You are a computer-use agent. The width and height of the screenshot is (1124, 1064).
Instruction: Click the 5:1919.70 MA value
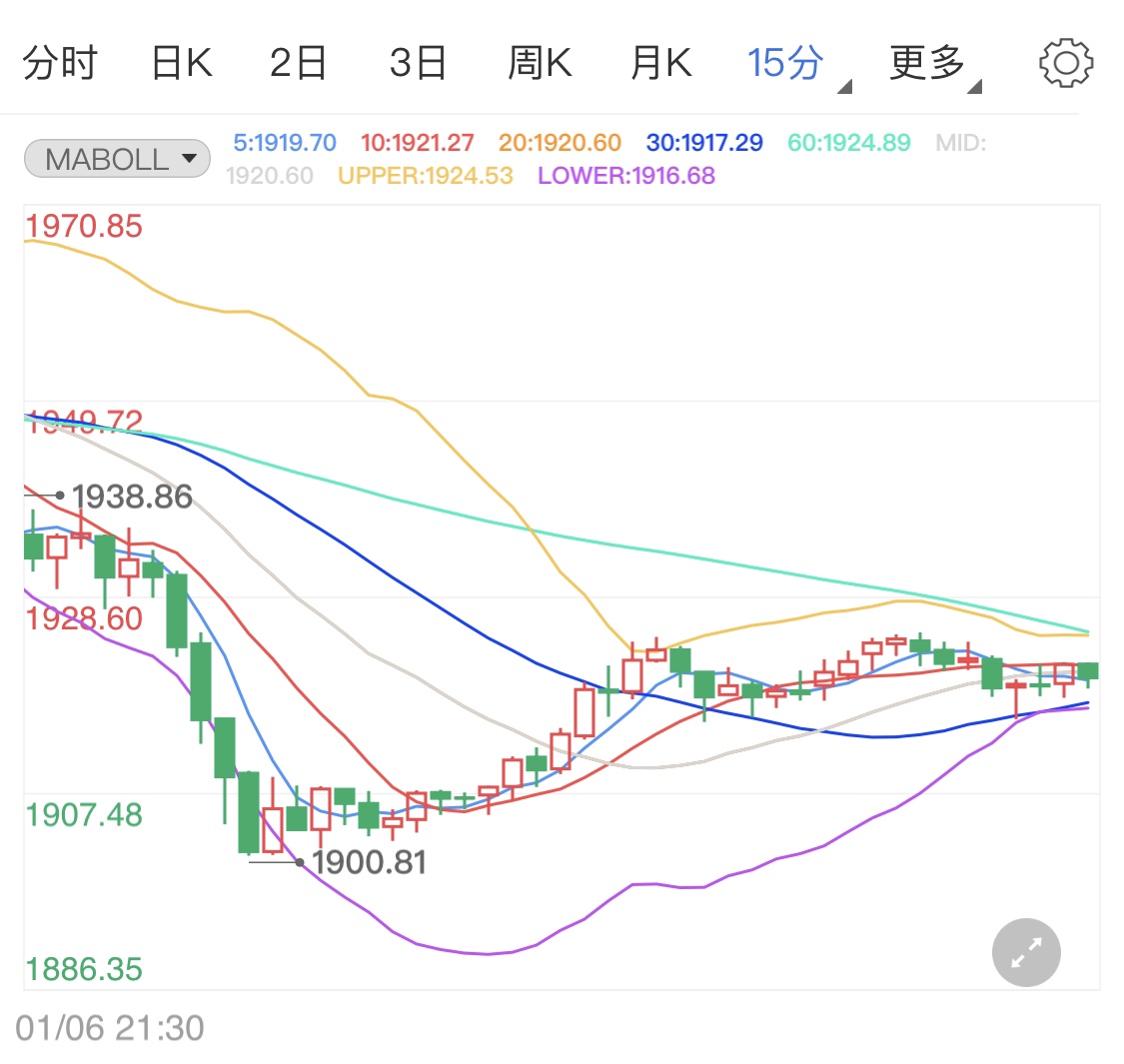click(285, 143)
